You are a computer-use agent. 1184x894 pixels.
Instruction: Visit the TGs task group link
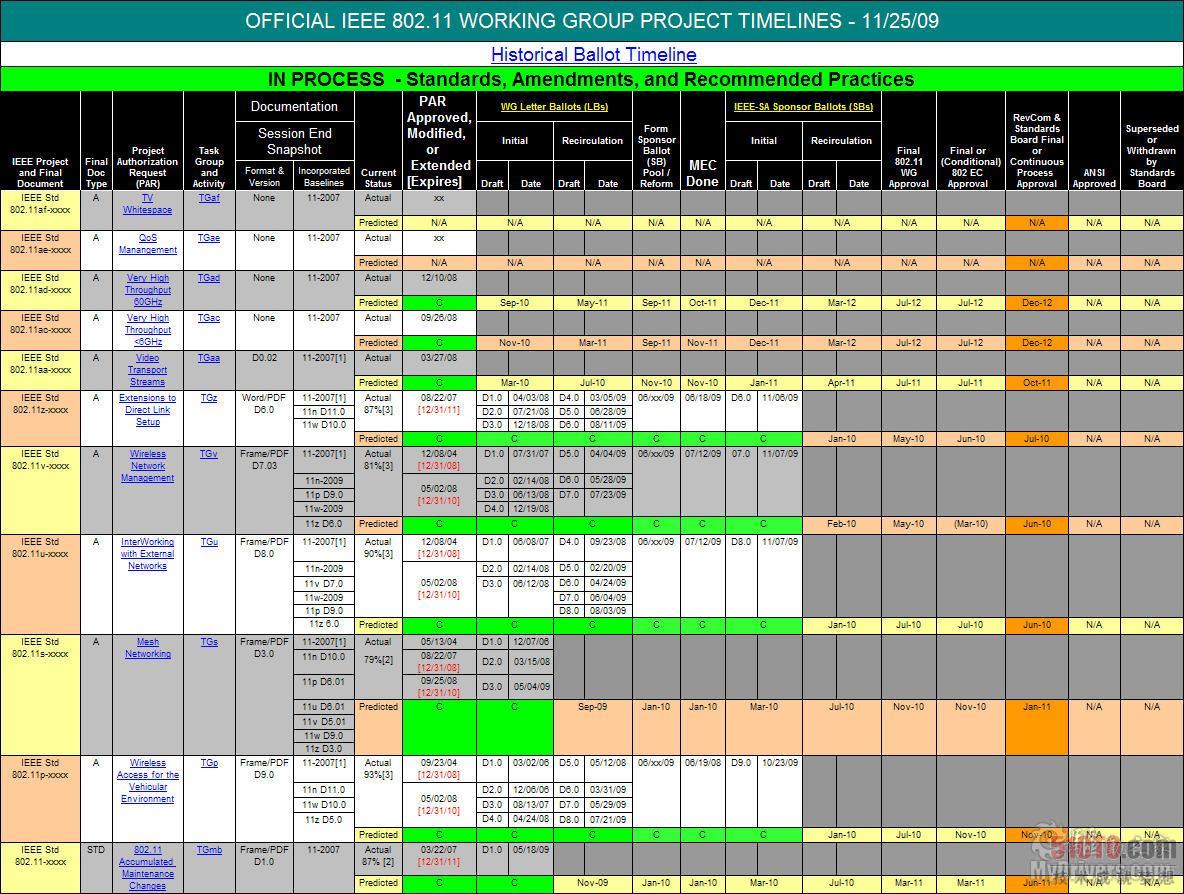[209, 642]
